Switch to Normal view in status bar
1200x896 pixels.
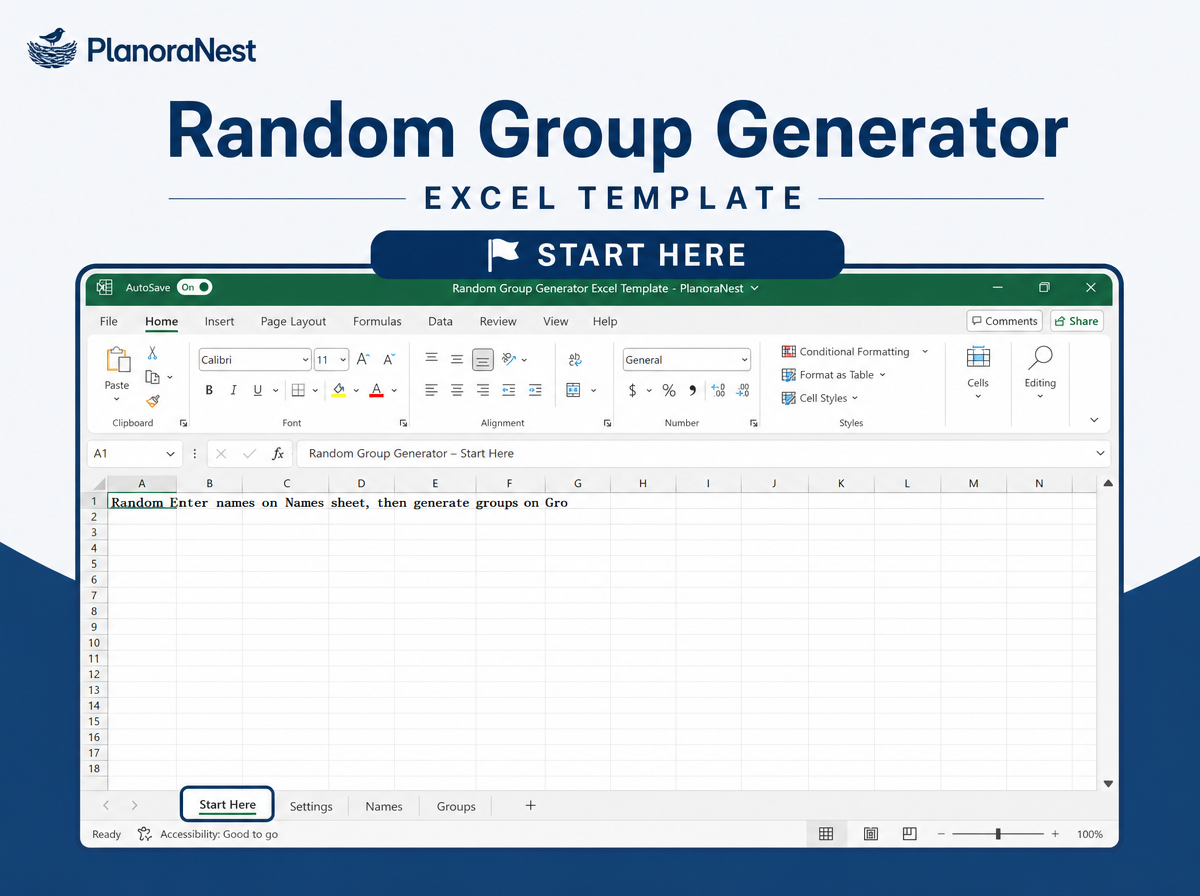826,834
